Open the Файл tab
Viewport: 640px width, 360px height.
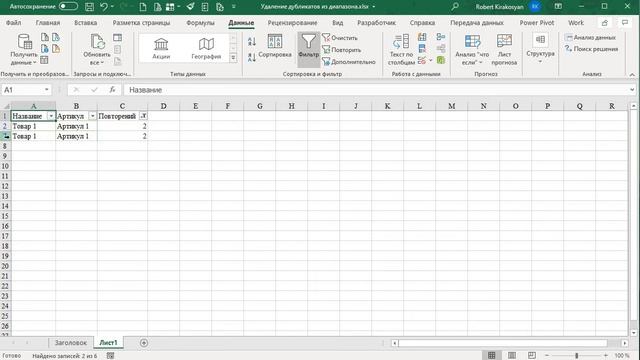(13, 23)
